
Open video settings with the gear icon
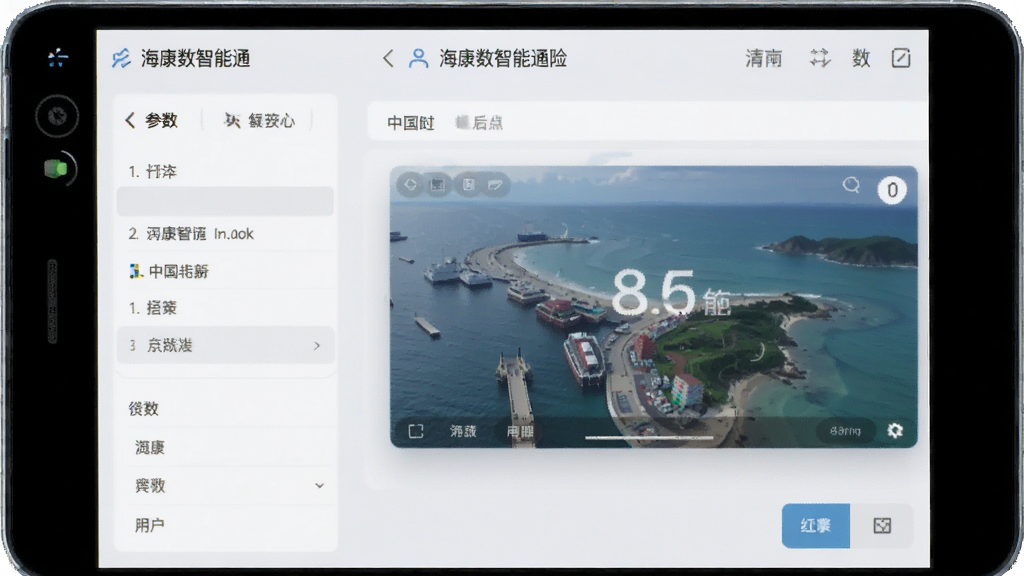tap(895, 430)
